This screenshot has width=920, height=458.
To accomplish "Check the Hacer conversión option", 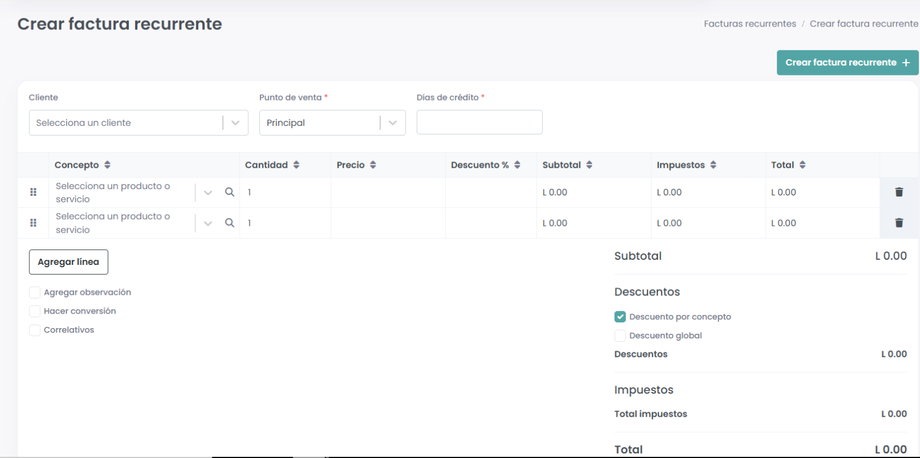I will pyautogui.click(x=35, y=311).
